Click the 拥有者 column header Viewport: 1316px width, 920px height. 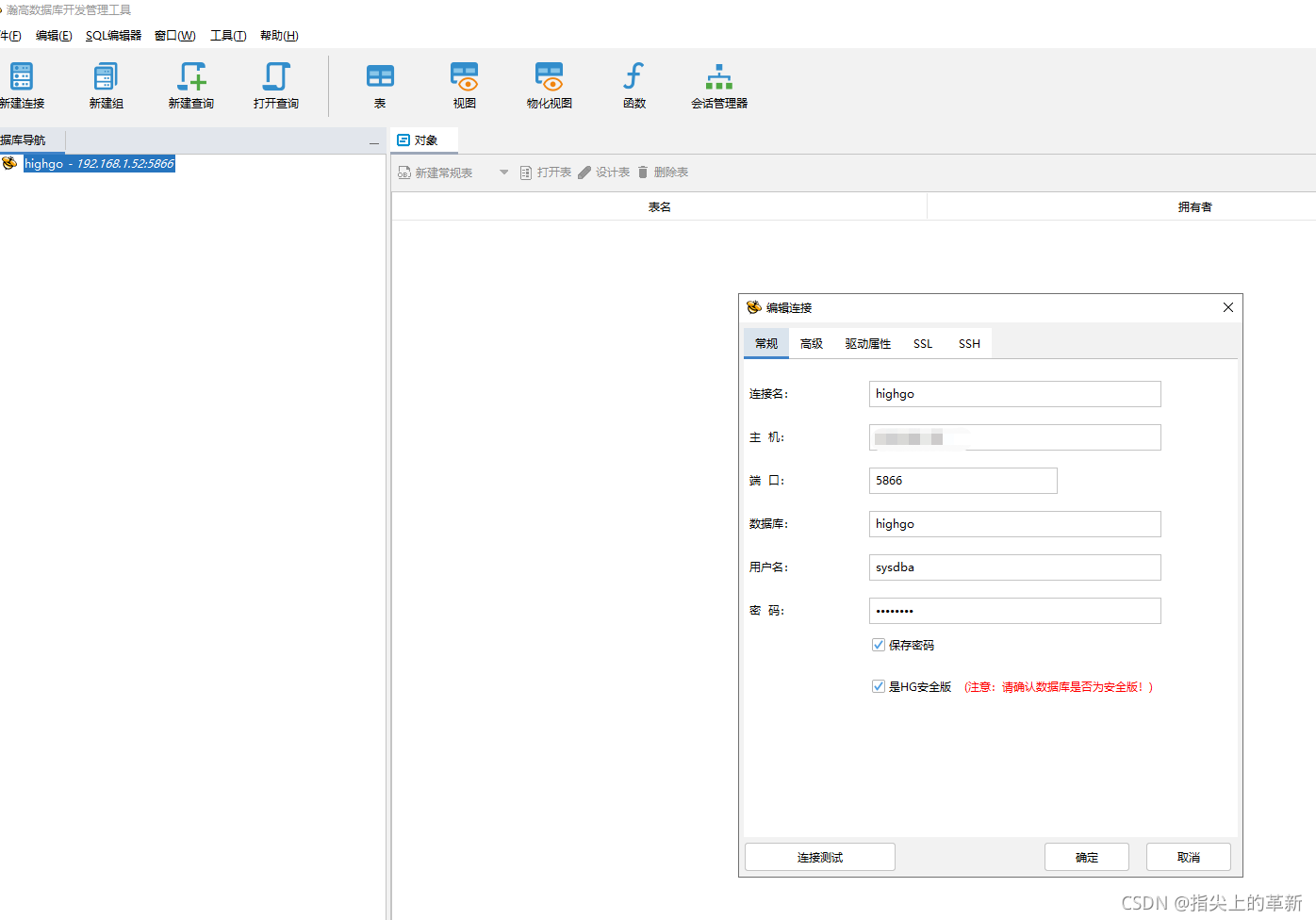tap(1194, 206)
